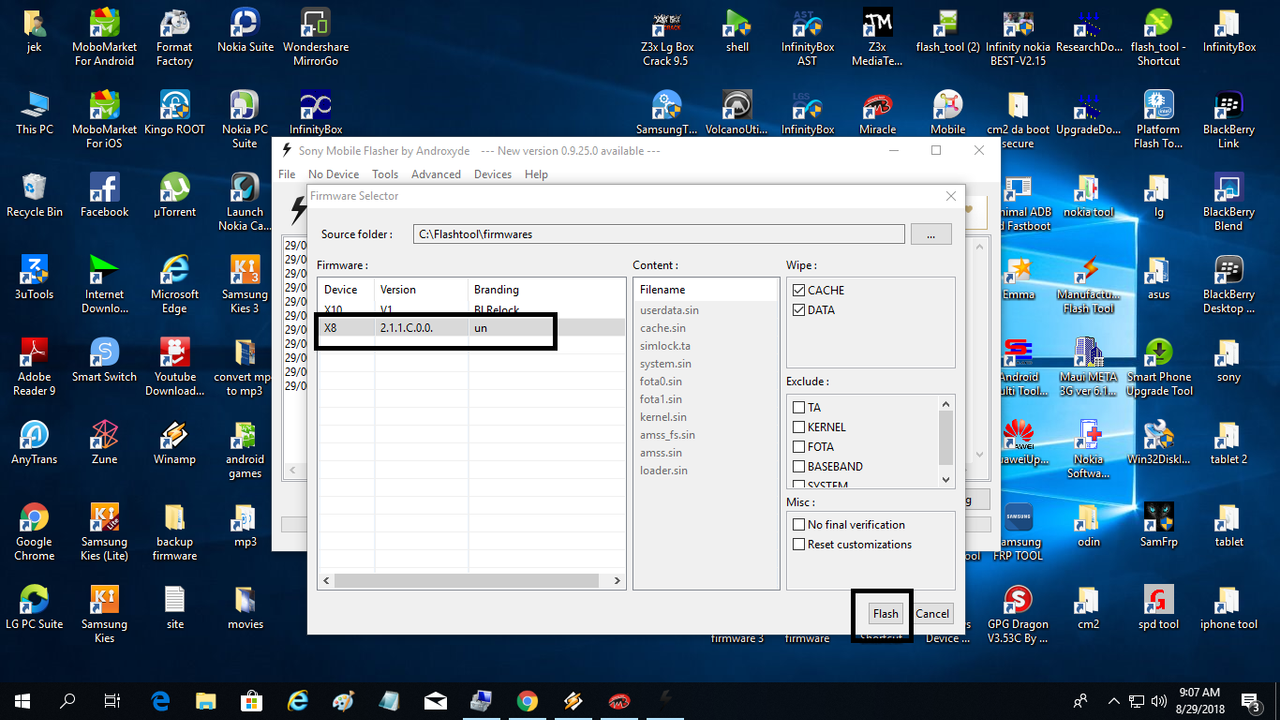1280x720 pixels.
Task: Click the Device column header
Action: tap(346, 289)
